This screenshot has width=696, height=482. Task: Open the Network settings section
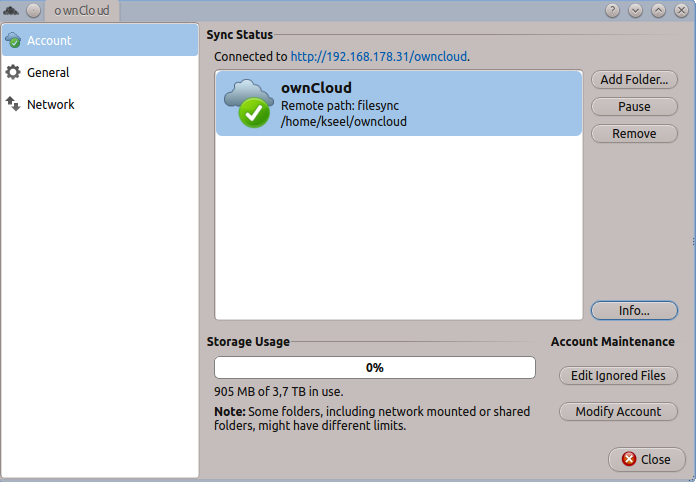point(100,104)
